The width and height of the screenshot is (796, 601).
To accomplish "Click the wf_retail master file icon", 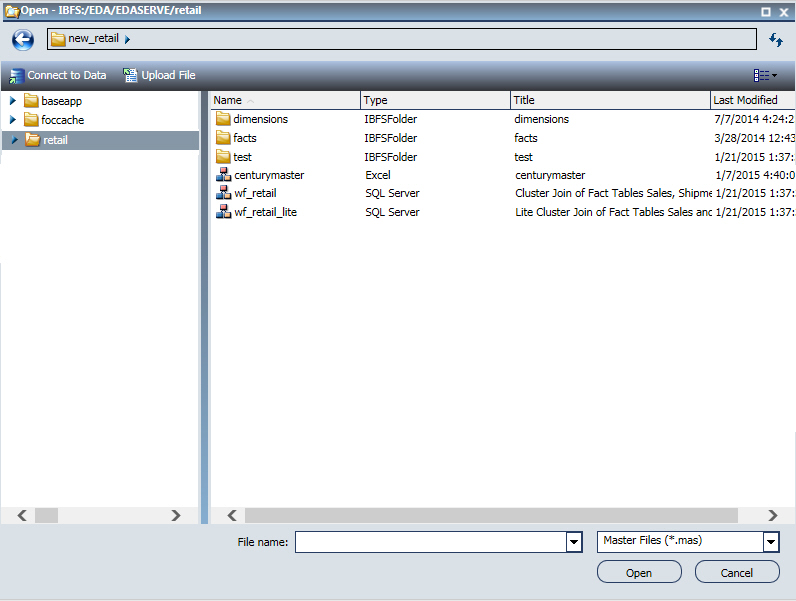I will pyautogui.click(x=223, y=193).
